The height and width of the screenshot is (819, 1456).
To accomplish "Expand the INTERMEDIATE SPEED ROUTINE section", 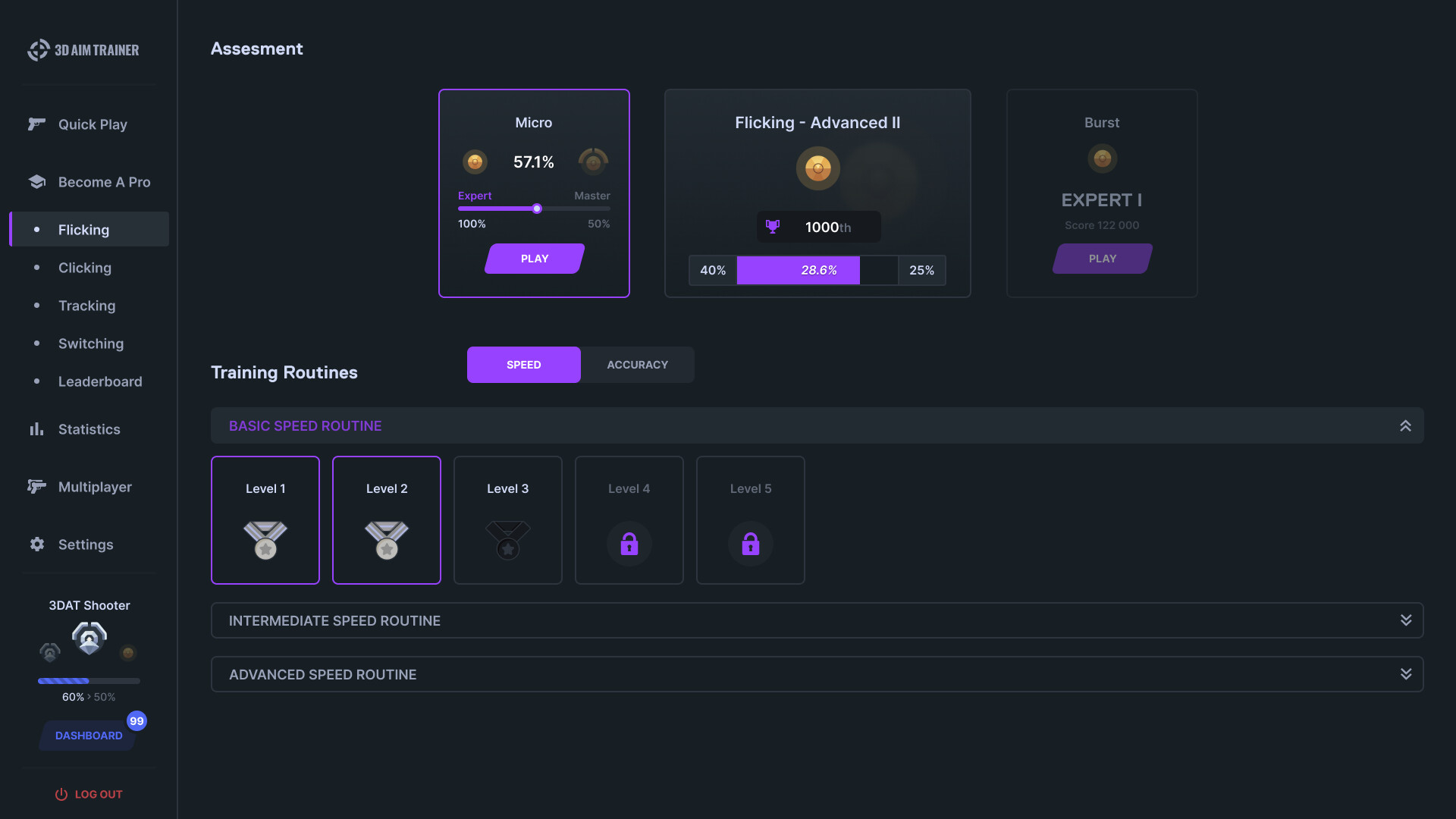I will (1407, 620).
